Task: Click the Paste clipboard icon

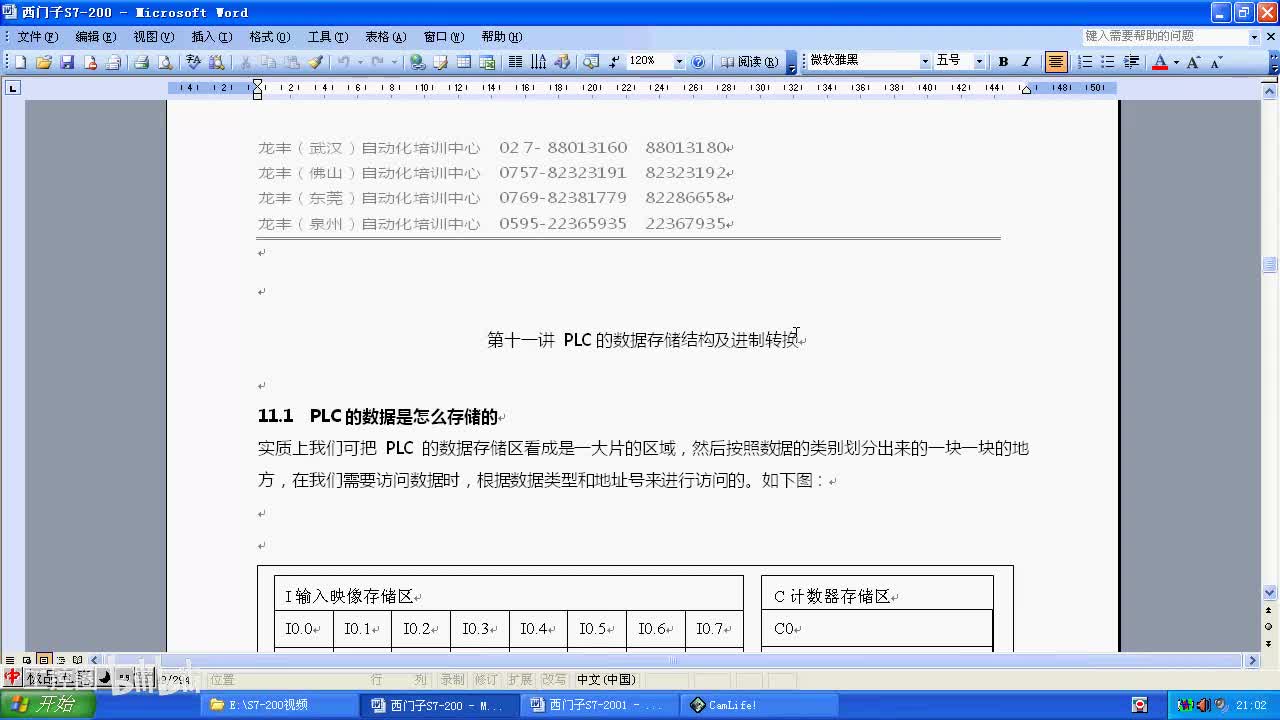Action: (x=291, y=62)
